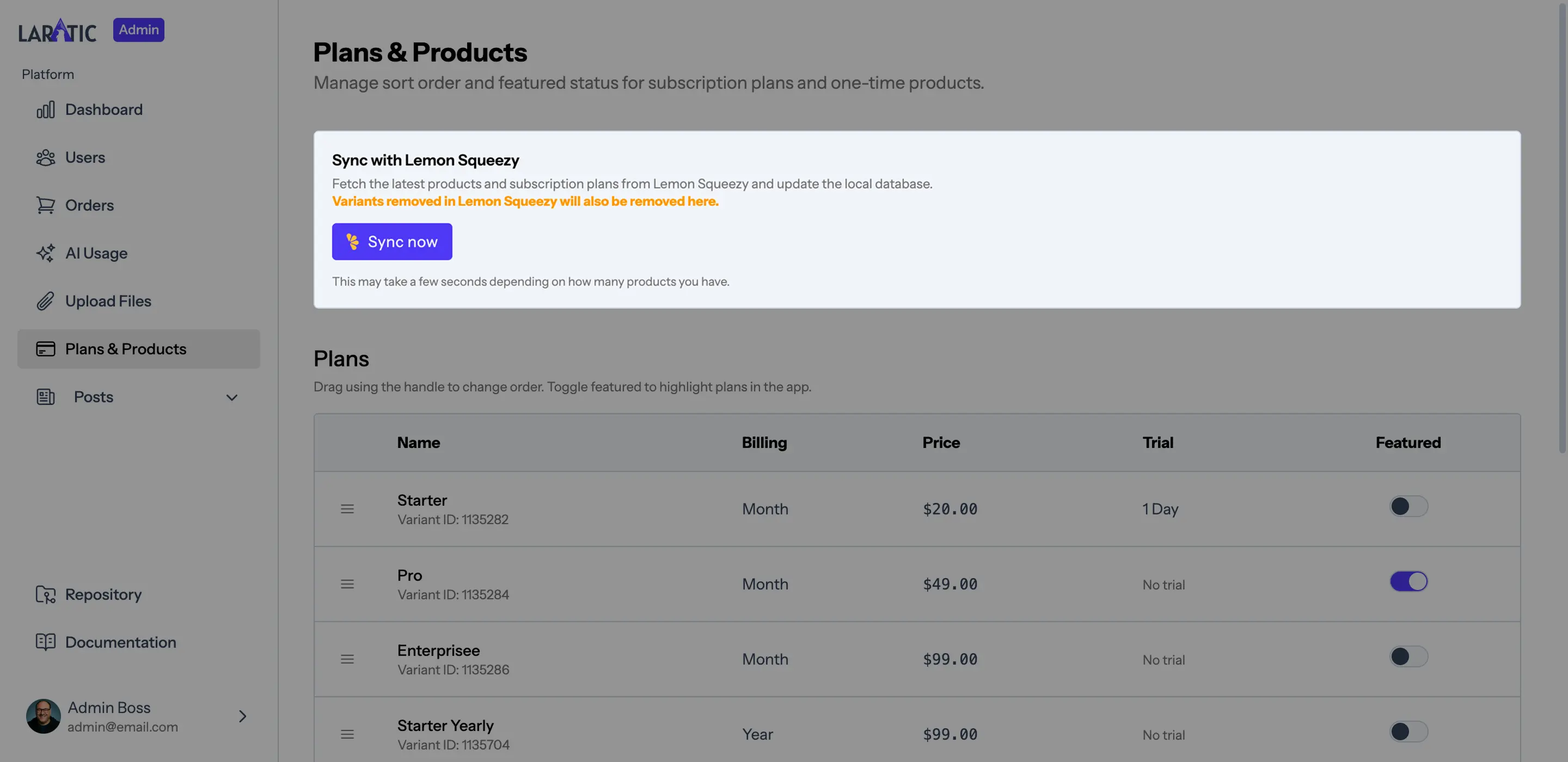Disable the Featured toggle for Pro plan
Screen dimensions: 1568x762
(x=1408, y=581)
